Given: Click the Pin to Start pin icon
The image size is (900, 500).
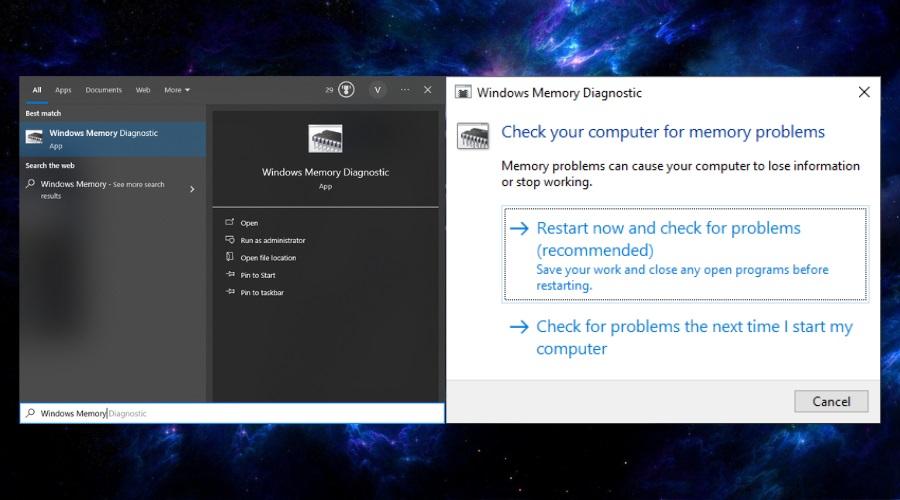Looking at the screenshot, I should [x=230, y=274].
